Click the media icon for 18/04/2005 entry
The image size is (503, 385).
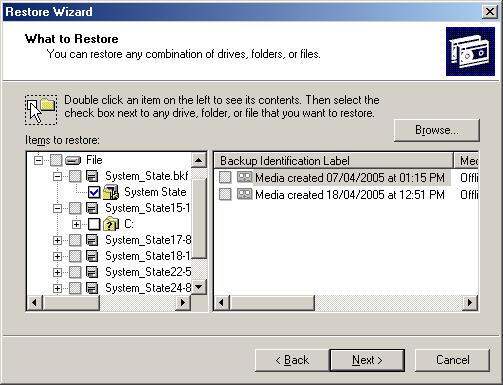coord(244,194)
